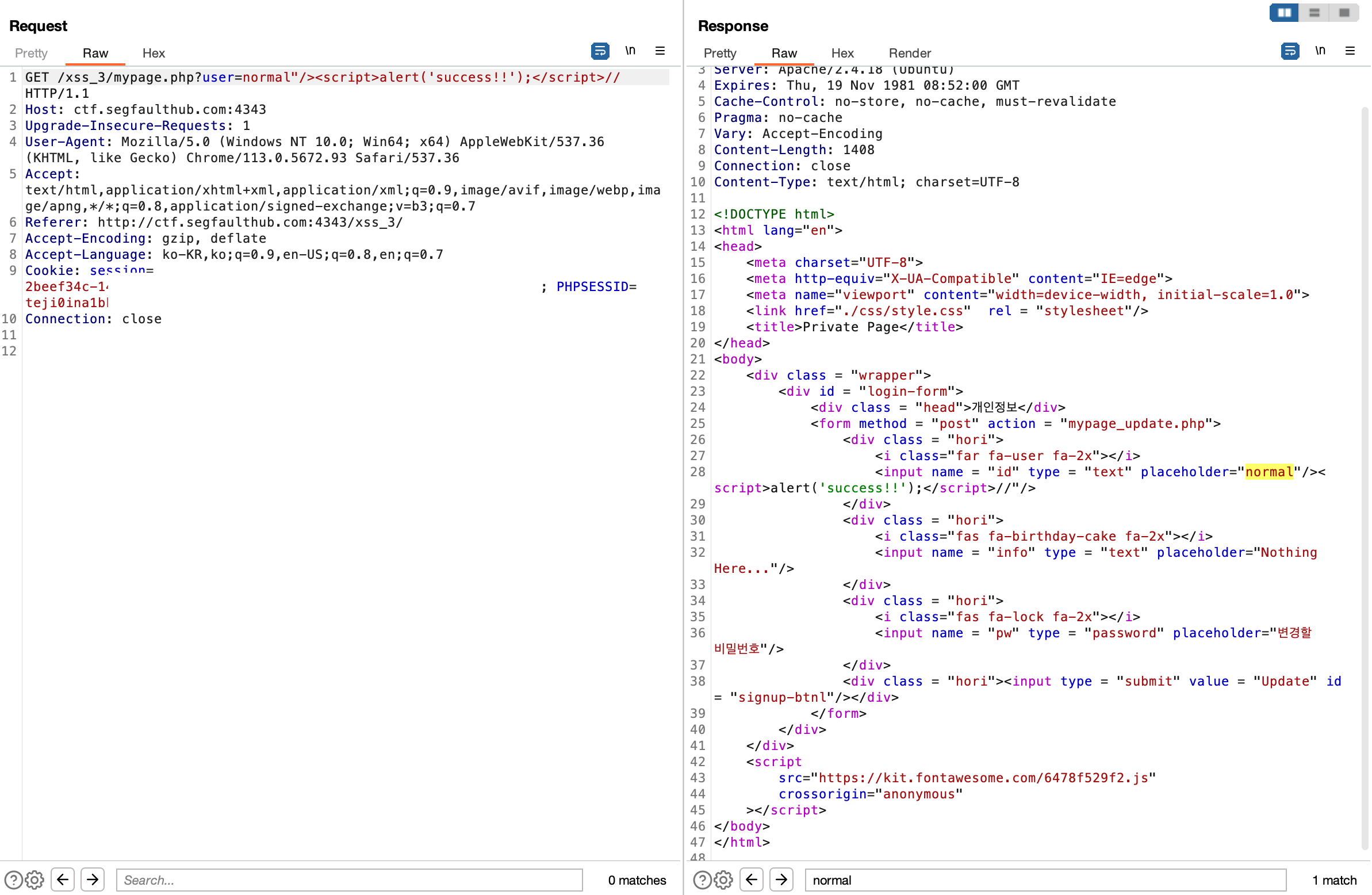Select combined tabbed layout view icon
This screenshot has height=895, width=1372.
click(x=1344, y=13)
